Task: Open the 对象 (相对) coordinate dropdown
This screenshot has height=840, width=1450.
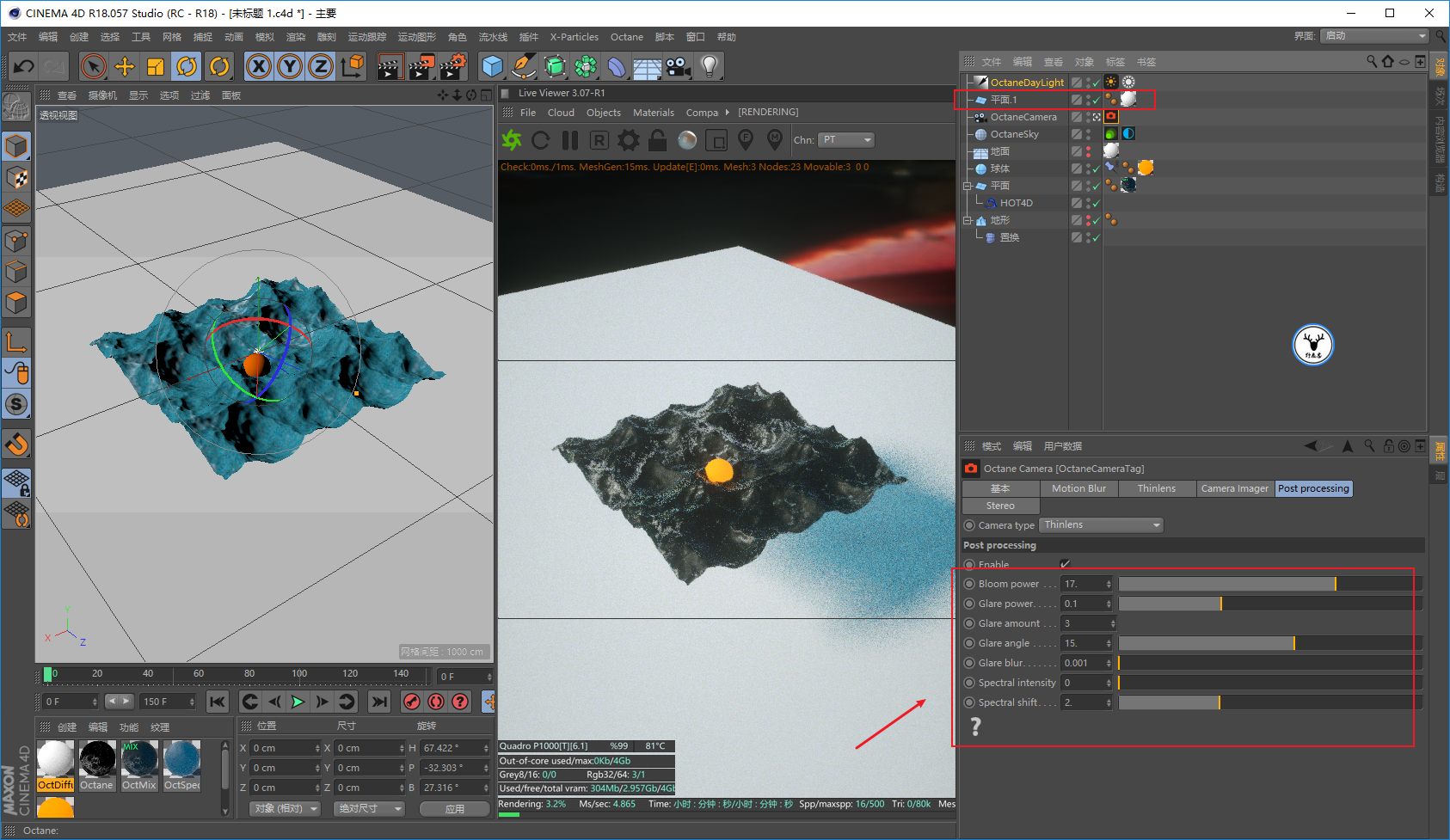Action: click(x=286, y=808)
